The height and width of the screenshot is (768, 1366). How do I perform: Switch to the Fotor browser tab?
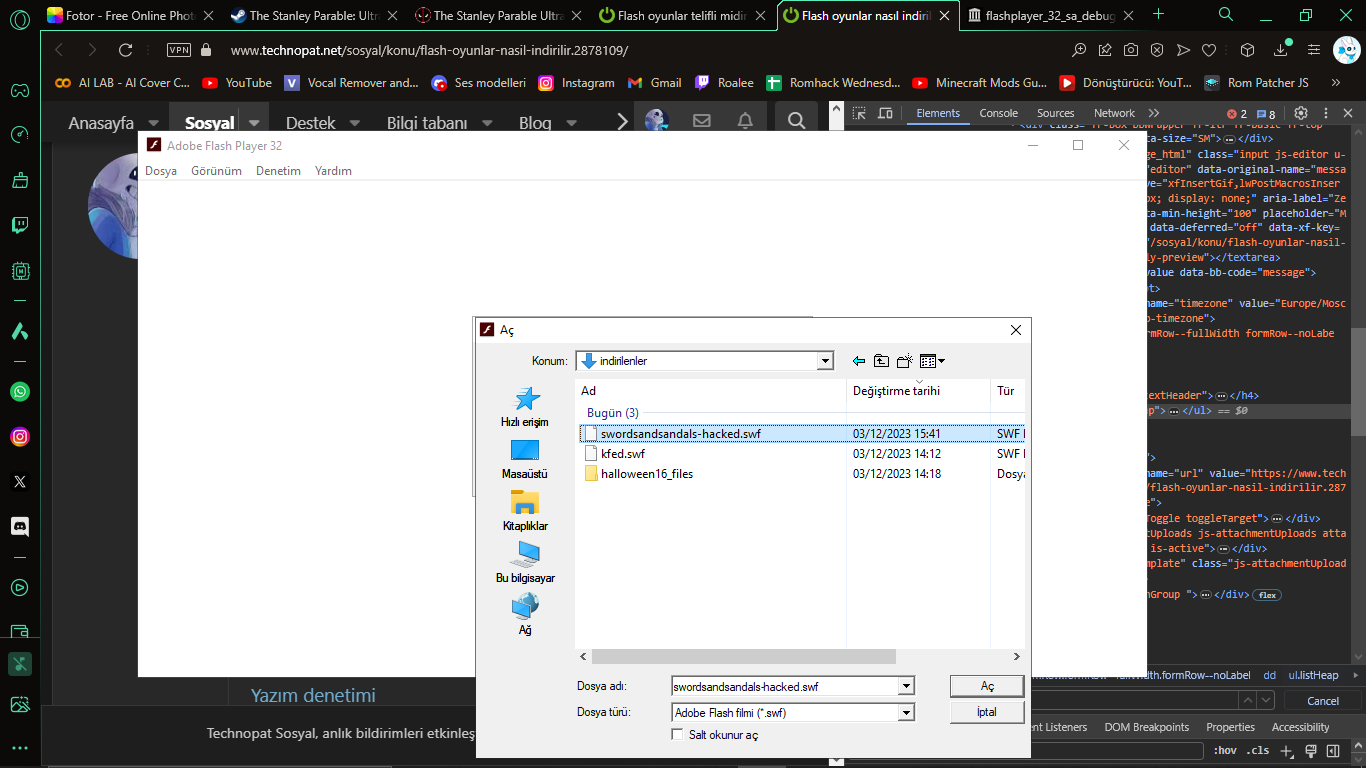click(x=129, y=15)
